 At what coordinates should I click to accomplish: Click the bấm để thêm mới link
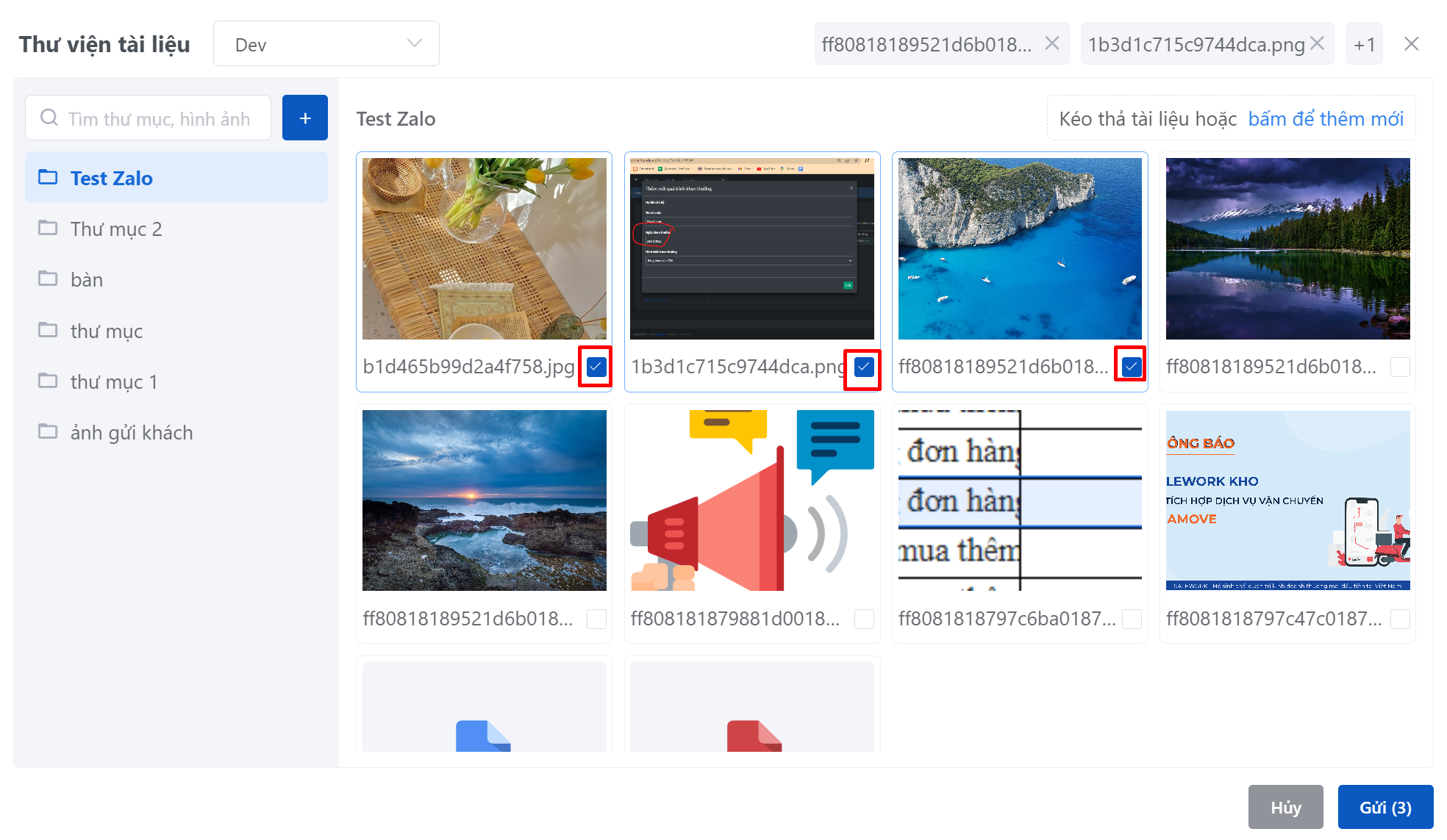point(1325,118)
